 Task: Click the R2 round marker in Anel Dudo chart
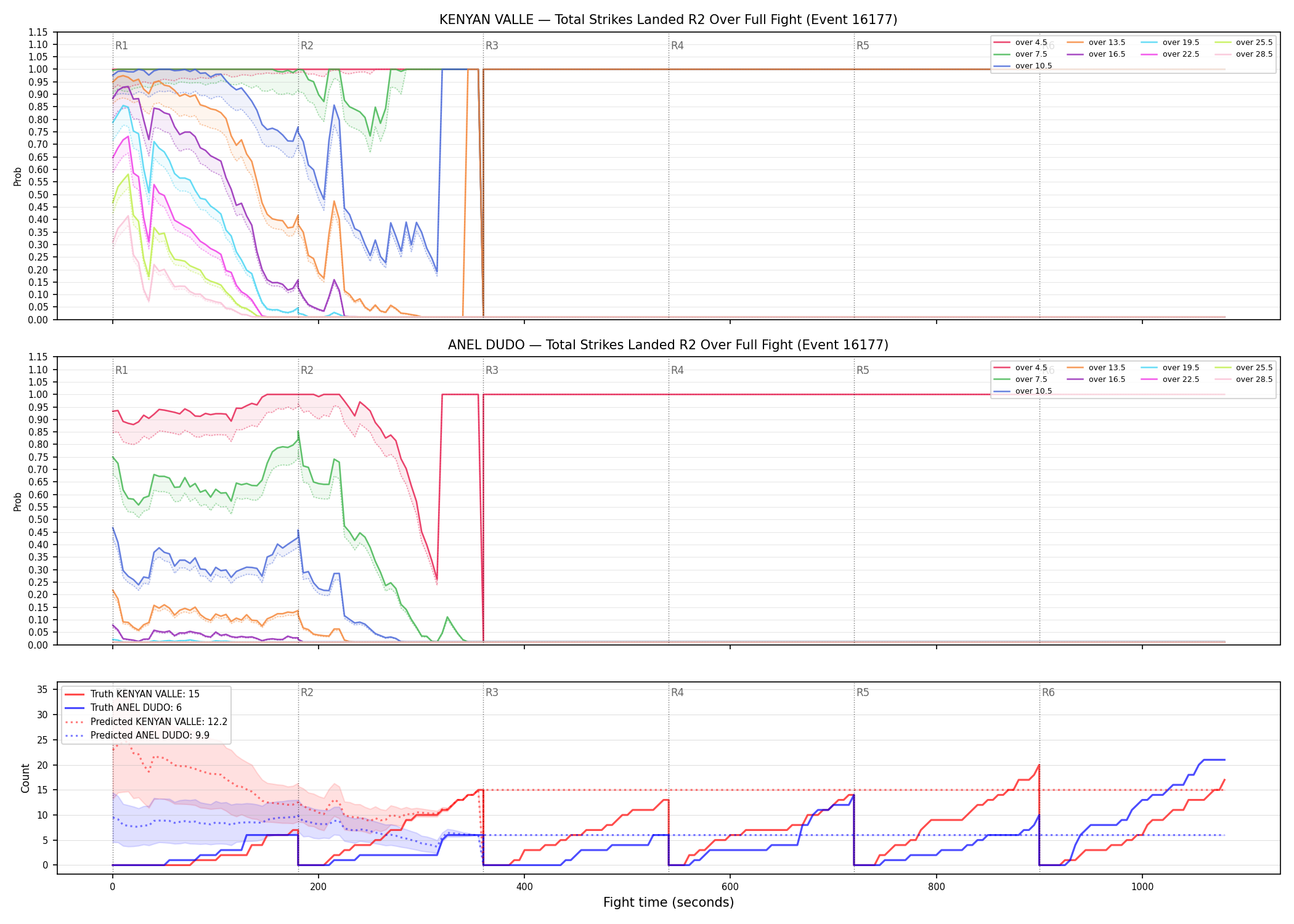pos(307,370)
